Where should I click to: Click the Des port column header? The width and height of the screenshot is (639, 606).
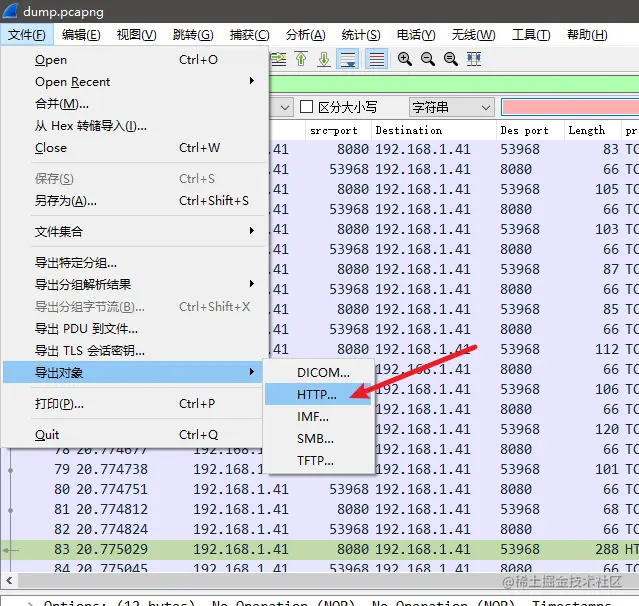pyautogui.click(x=530, y=130)
